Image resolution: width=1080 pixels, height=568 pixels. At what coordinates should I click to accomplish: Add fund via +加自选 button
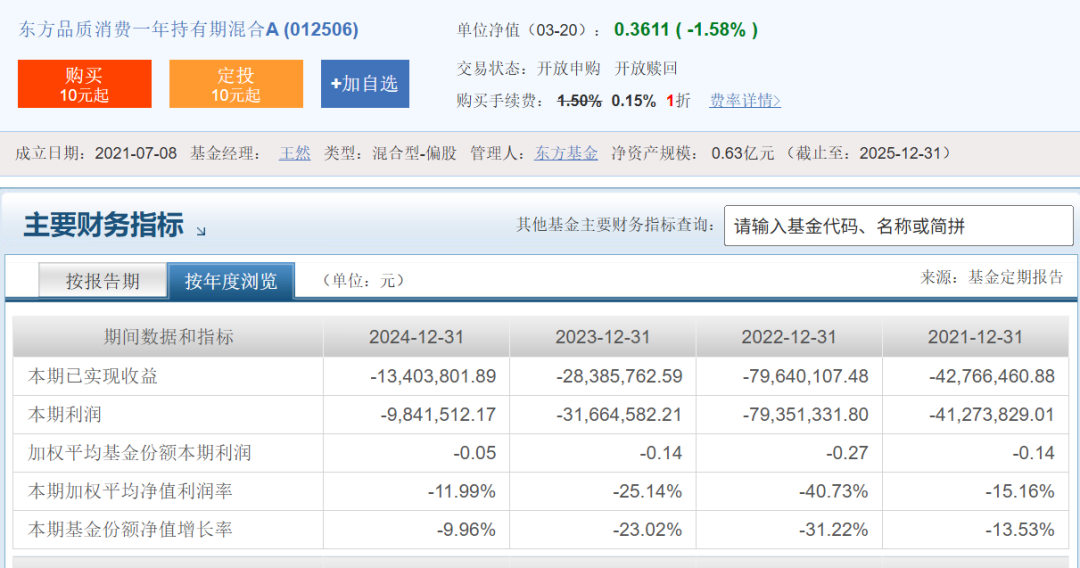click(x=365, y=84)
